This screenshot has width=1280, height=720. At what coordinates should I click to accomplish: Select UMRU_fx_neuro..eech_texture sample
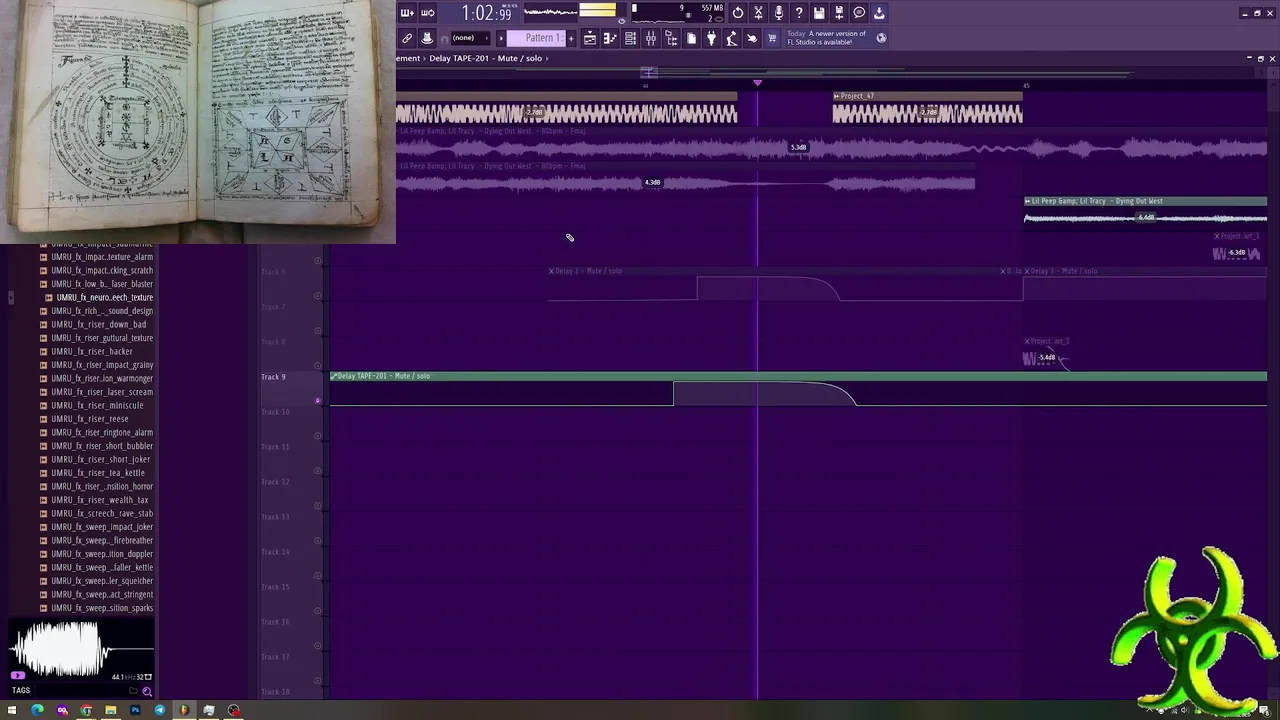pos(105,297)
